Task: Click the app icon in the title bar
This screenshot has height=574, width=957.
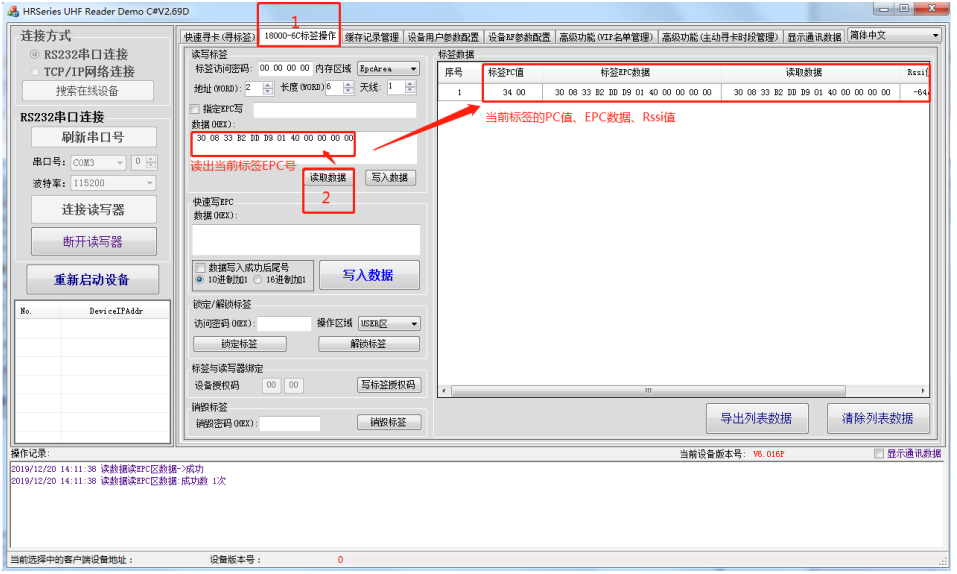Action: point(11,9)
